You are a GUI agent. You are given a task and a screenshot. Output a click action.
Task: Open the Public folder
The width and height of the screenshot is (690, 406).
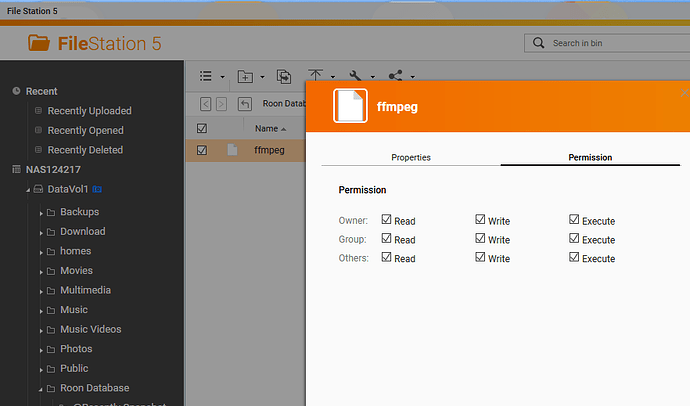(74, 369)
